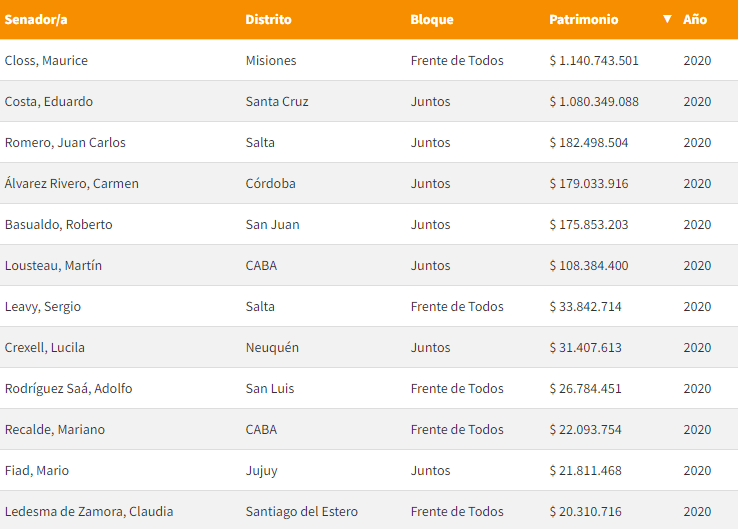Click patrimonio value $ 33.842.714
The height and width of the screenshot is (529, 739).
(585, 306)
